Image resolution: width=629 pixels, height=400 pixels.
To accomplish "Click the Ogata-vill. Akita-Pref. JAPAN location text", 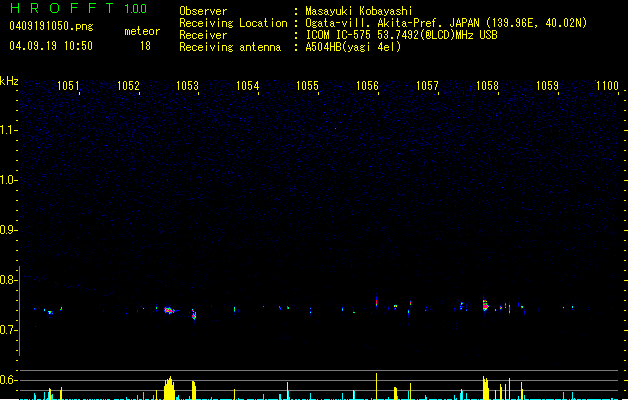I will tap(446, 23).
